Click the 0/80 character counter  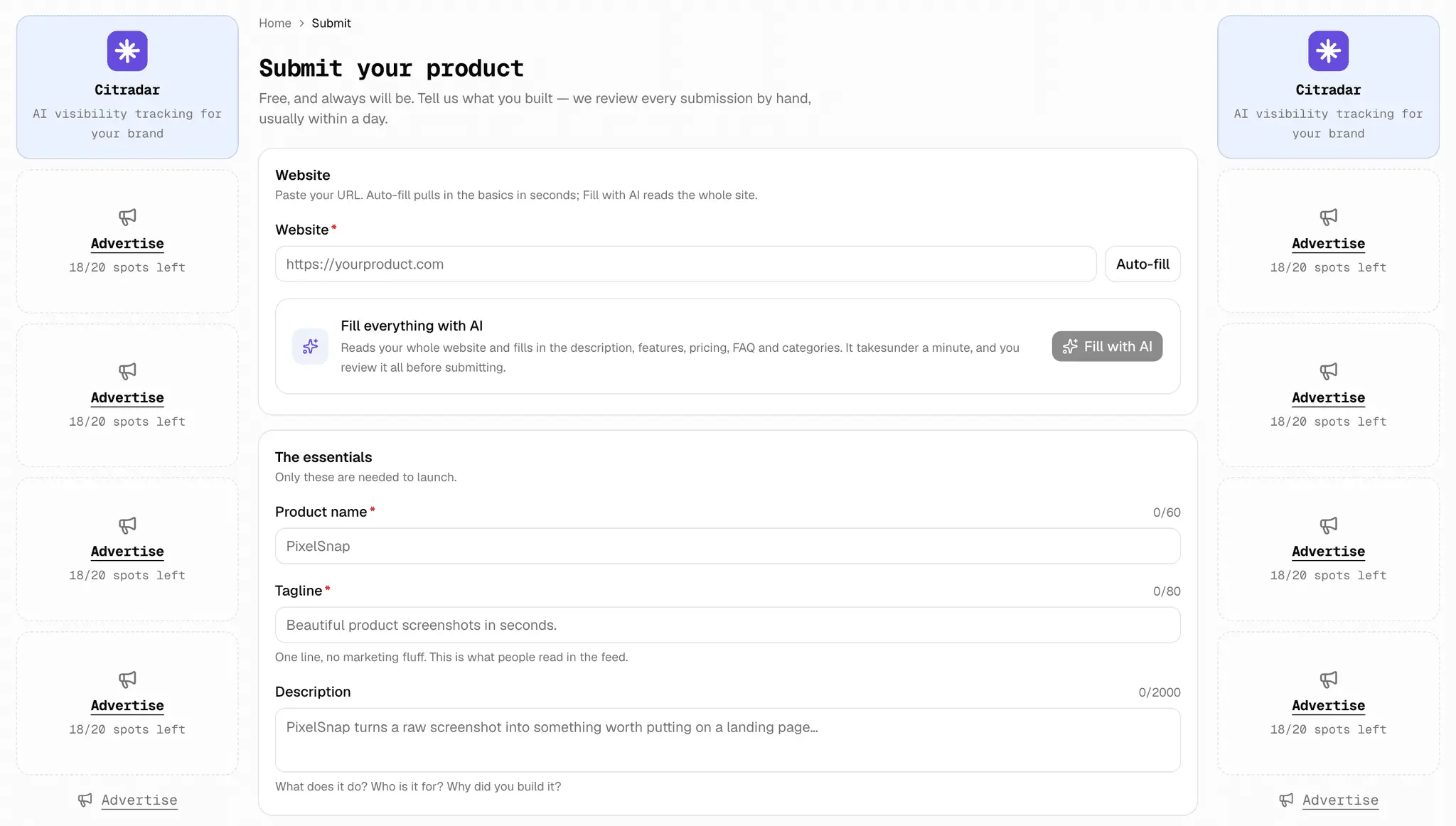[x=1167, y=591]
